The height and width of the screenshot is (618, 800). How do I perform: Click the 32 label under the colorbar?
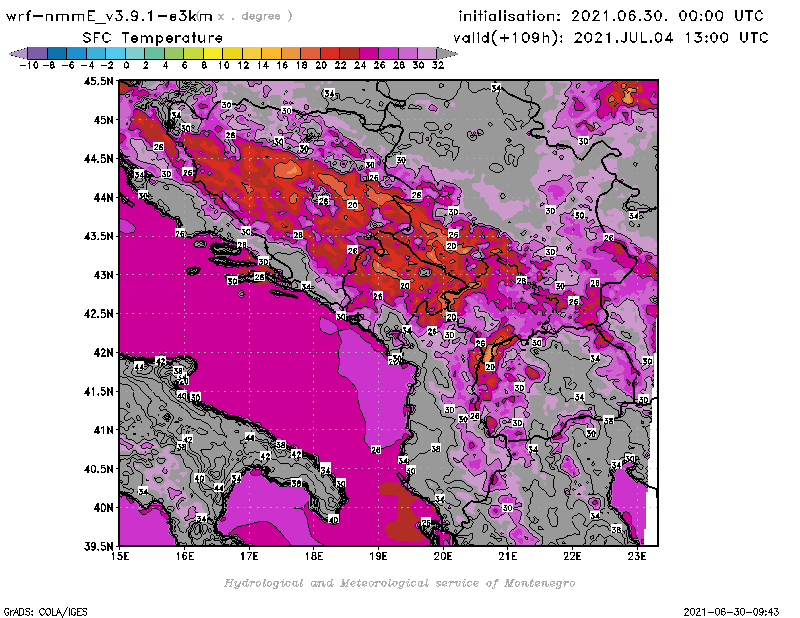click(x=438, y=65)
